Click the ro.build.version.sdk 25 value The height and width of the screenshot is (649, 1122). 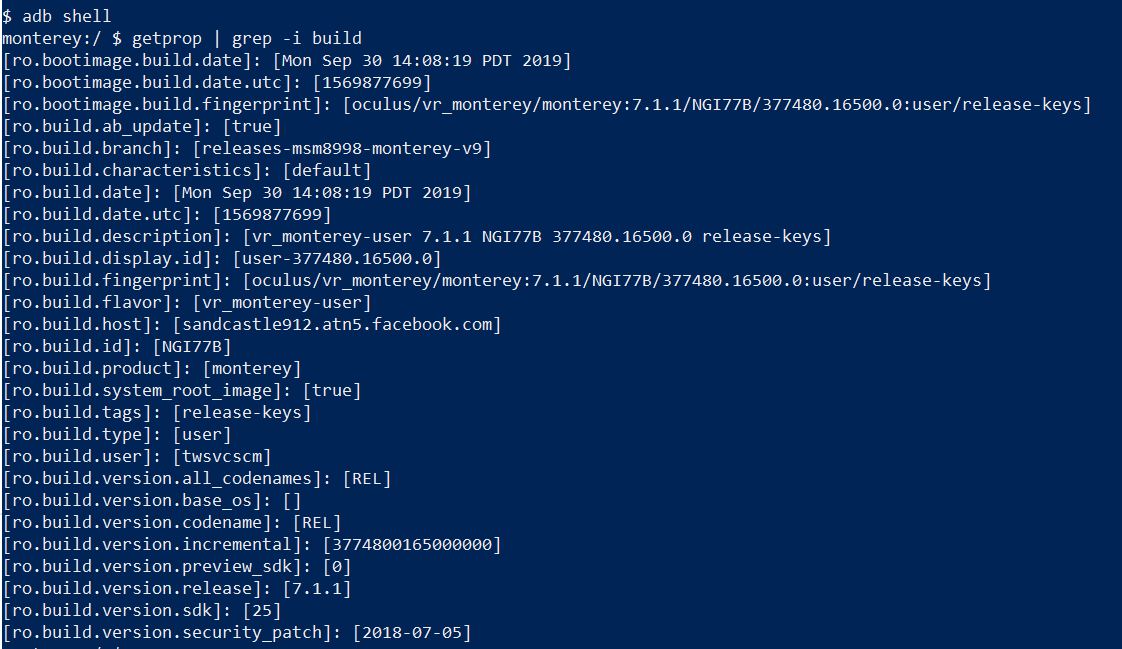point(262,610)
